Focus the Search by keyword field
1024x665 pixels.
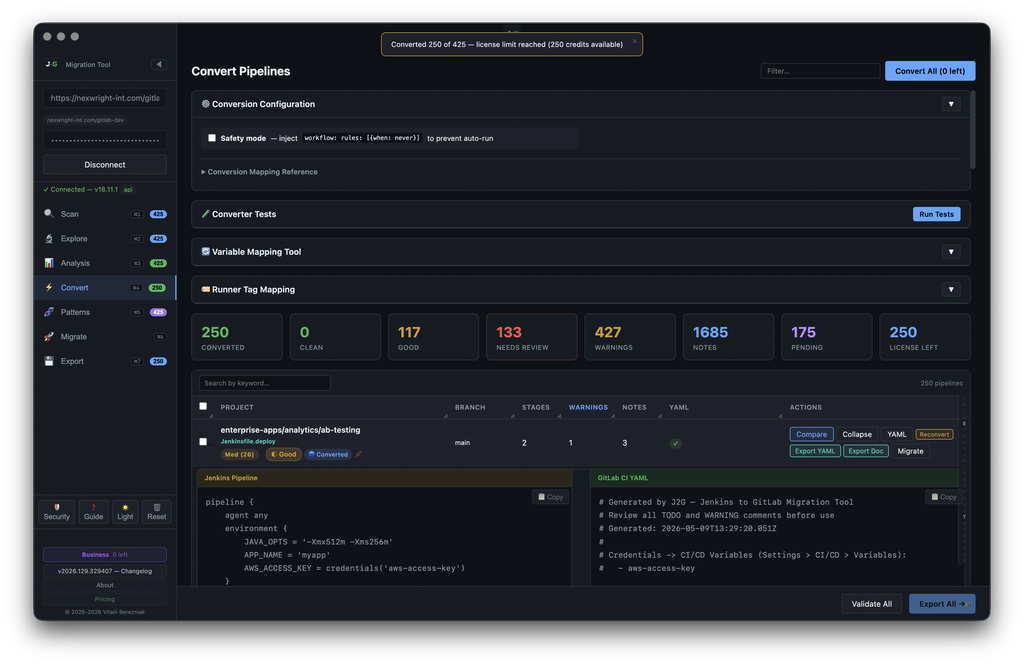[264, 383]
